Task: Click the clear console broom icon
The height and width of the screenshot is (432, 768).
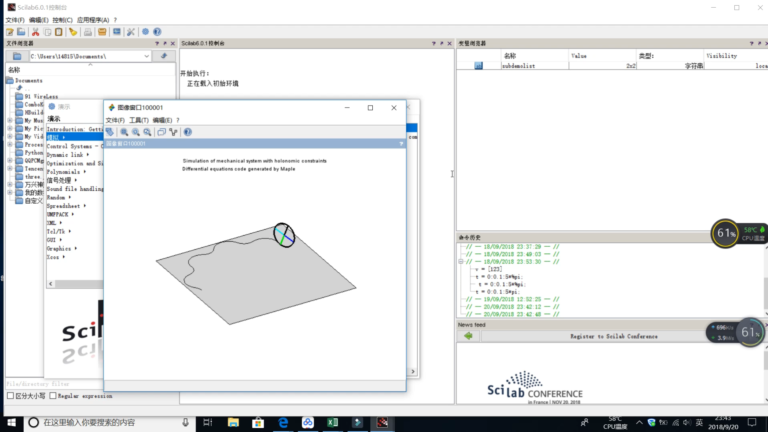Action: pos(72,32)
